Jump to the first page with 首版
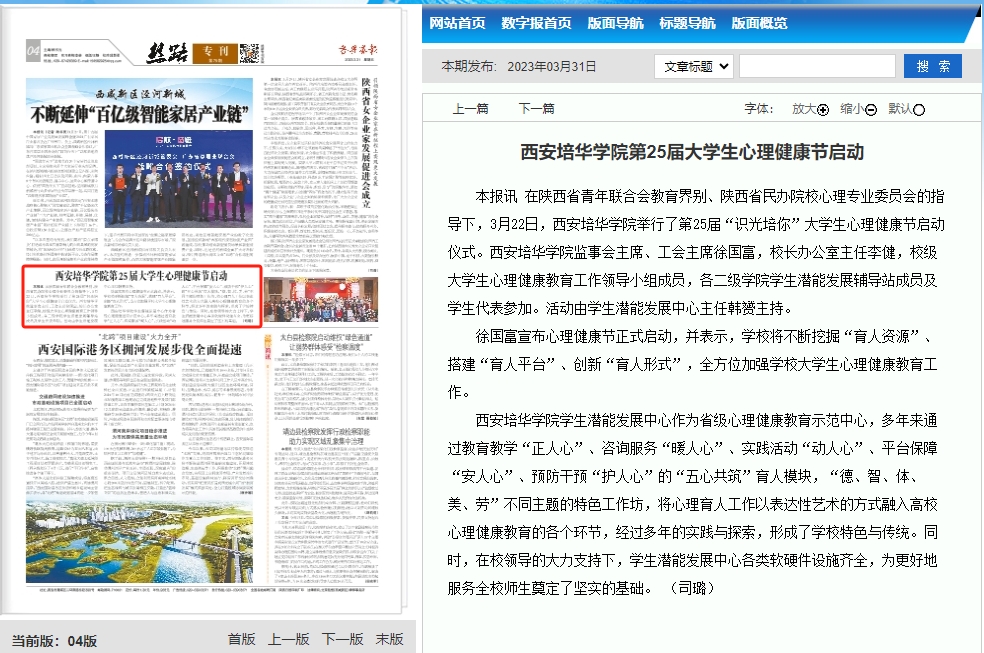Screen dimensions: 984x653 (x=241, y=639)
